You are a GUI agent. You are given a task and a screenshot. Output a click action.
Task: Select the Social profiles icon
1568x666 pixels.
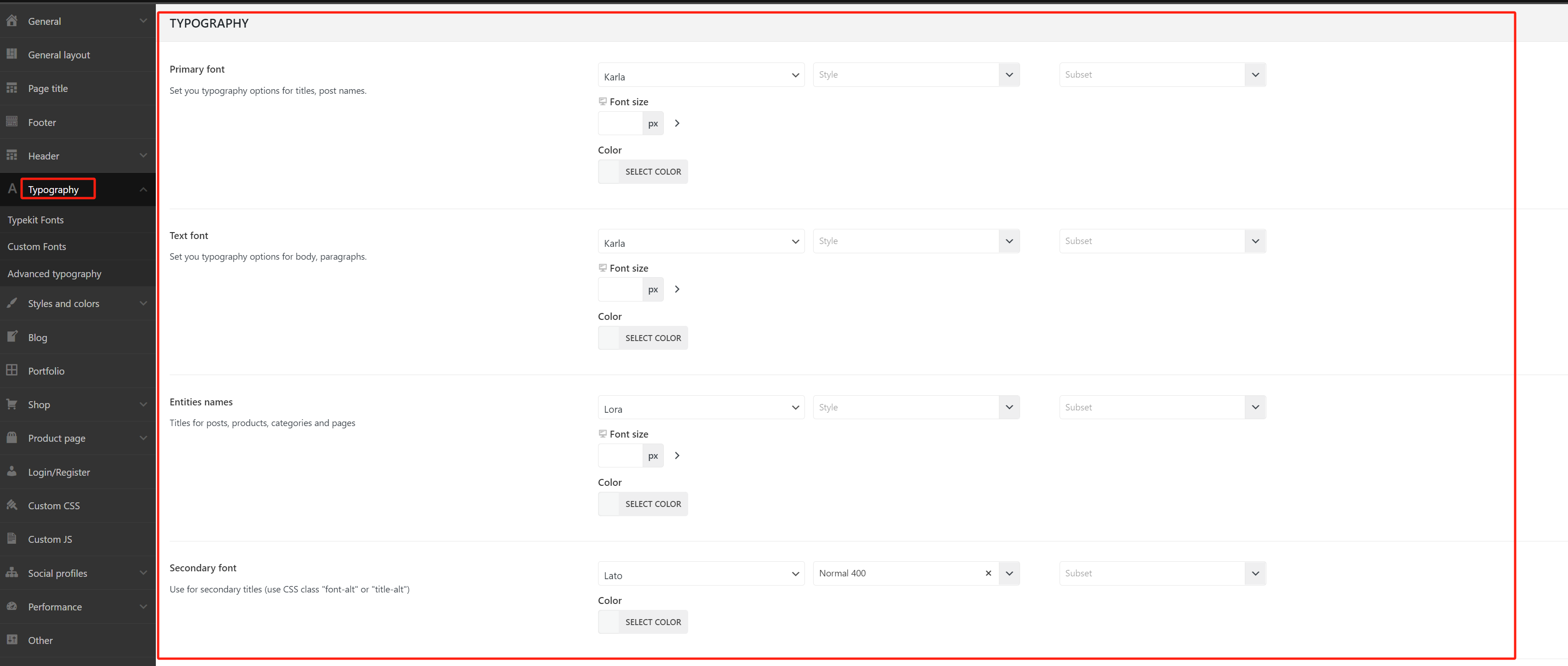click(12, 573)
